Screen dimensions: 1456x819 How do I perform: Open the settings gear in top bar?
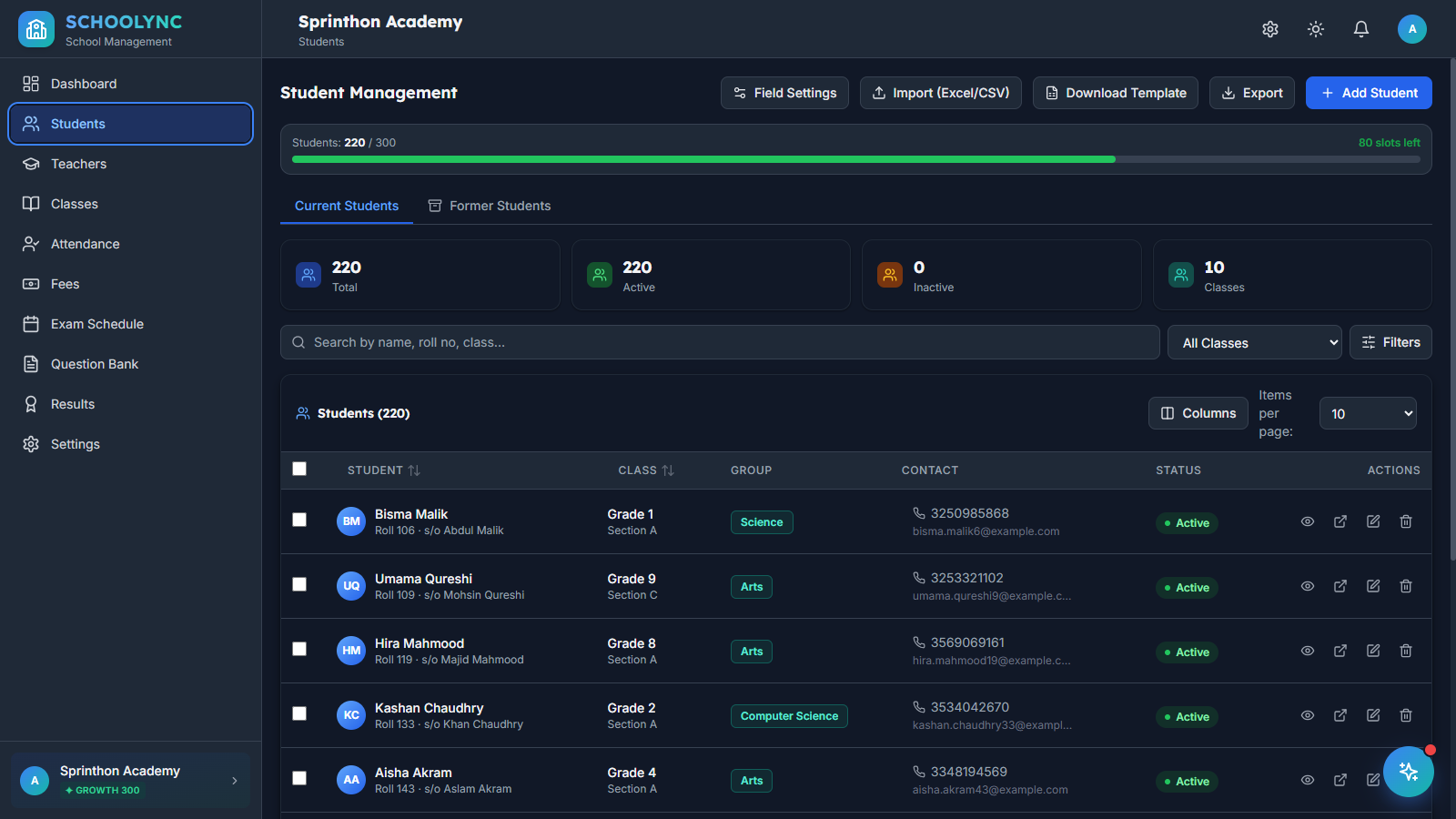pyautogui.click(x=1270, y=29)
